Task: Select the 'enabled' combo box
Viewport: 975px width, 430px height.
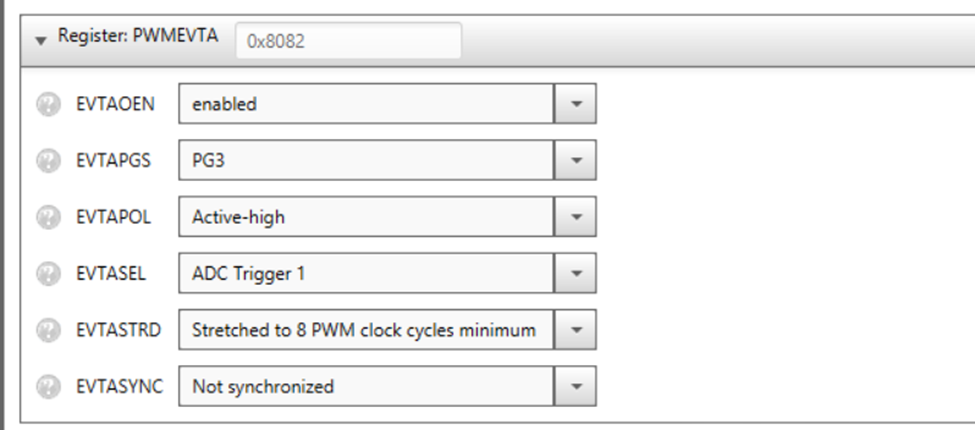Action: click(365, 104)
